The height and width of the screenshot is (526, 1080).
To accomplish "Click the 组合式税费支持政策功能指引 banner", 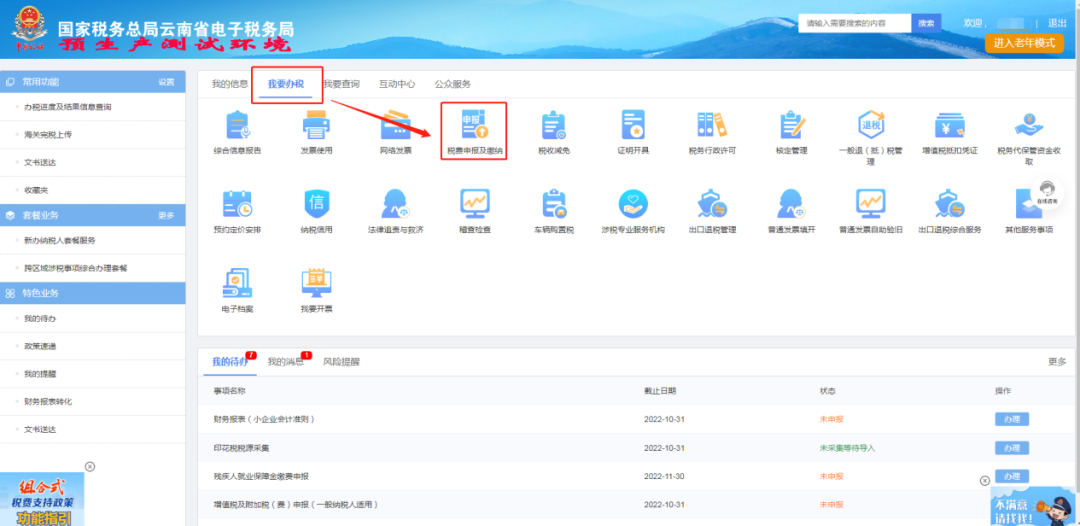I will 42,500.
